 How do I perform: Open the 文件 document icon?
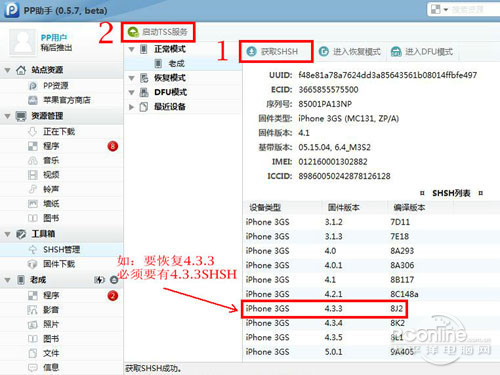coord(33,353)
